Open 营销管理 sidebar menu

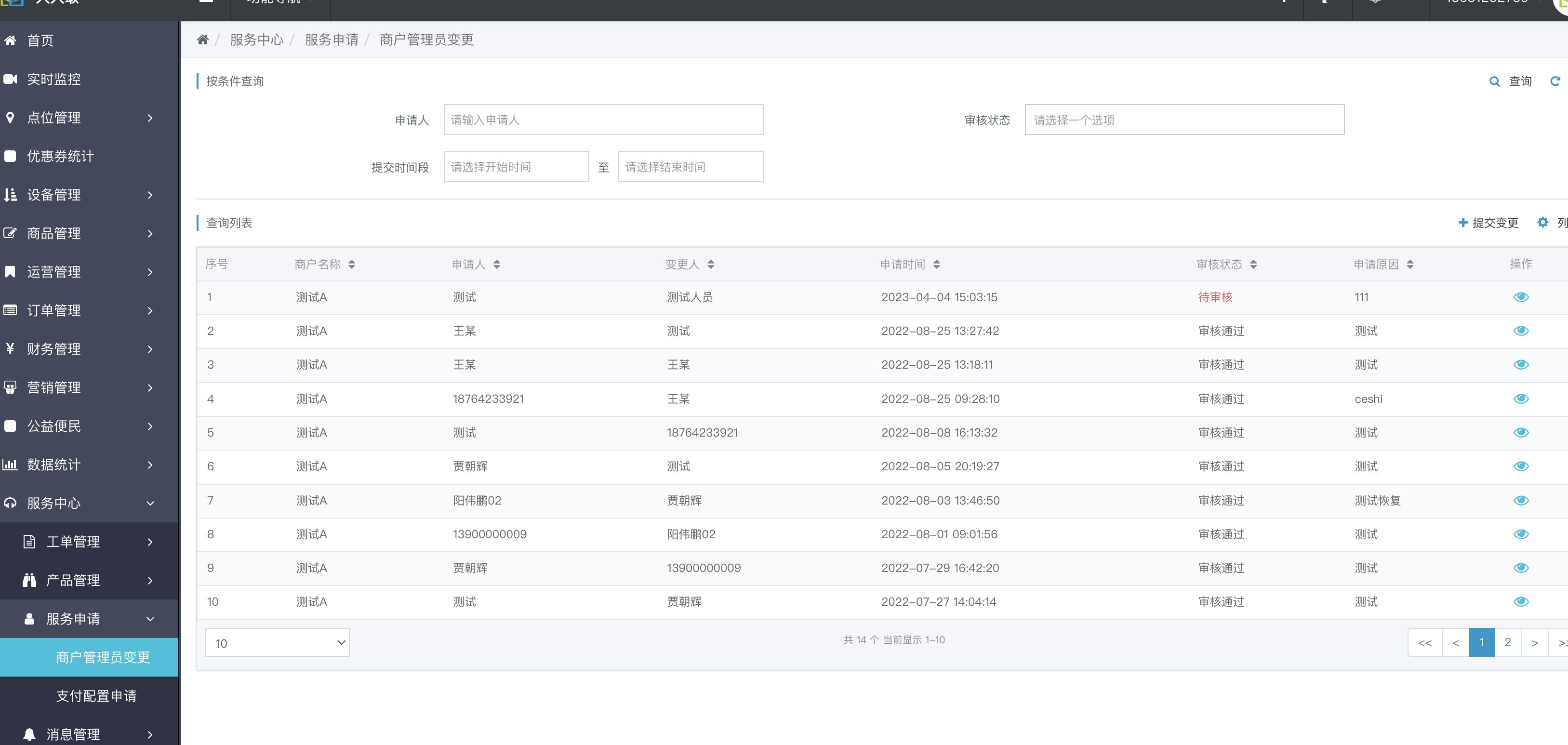89,387
